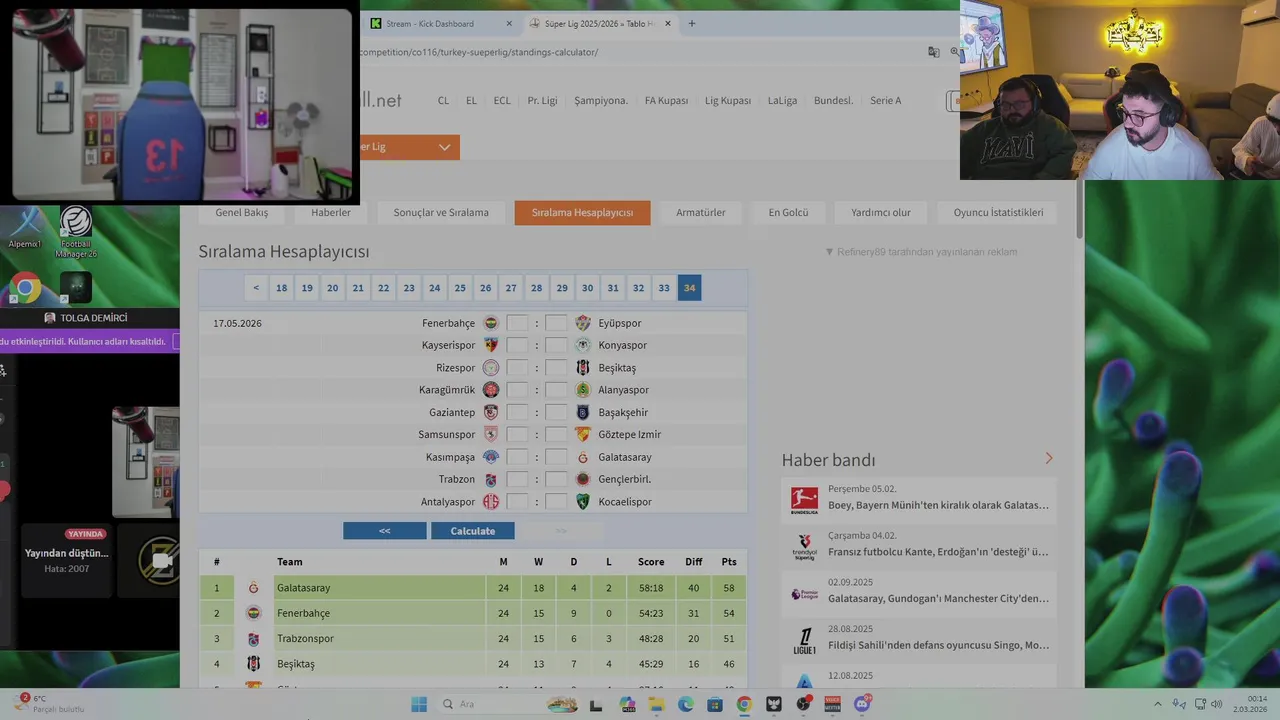Click the Calculate button
This screenshot has width=1280, height=720.
[x=473, y=531]
